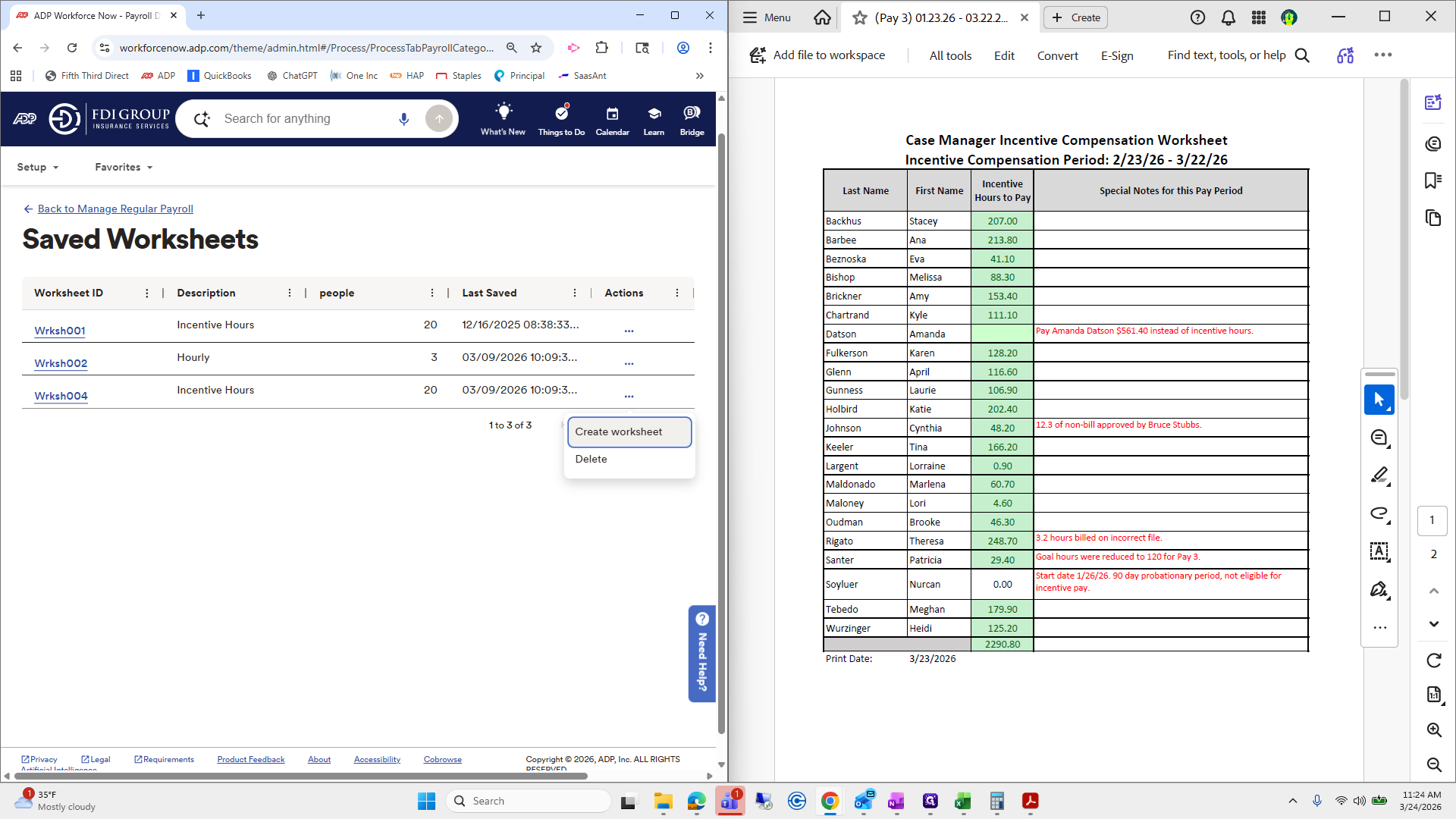Select the Add text comment tool
The height and width of the screenshot is (819, 1456).
1379,551
